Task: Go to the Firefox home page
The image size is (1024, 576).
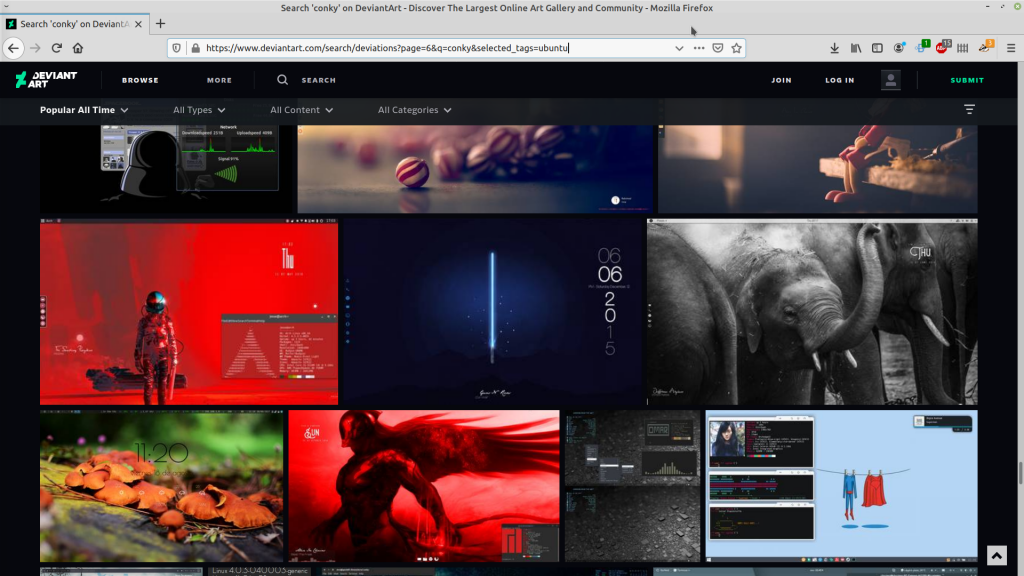Action: [78, 48]
